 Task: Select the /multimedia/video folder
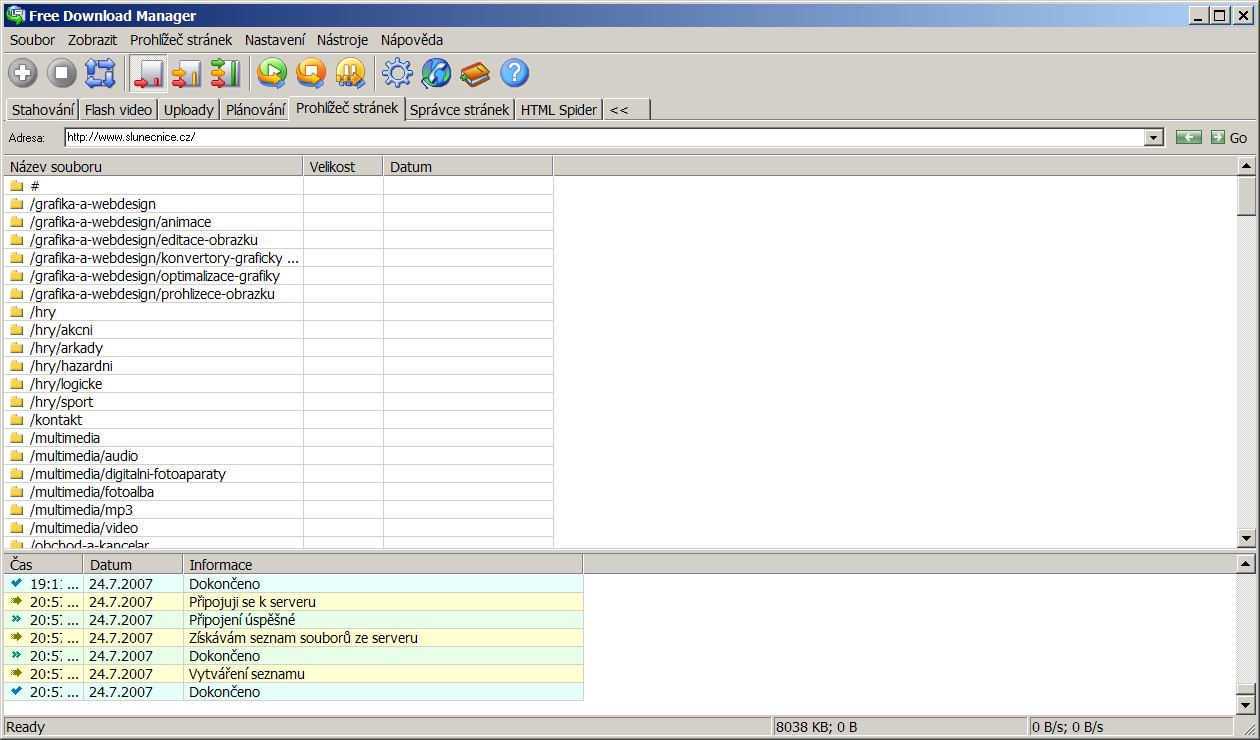click(x=279, y=528)
